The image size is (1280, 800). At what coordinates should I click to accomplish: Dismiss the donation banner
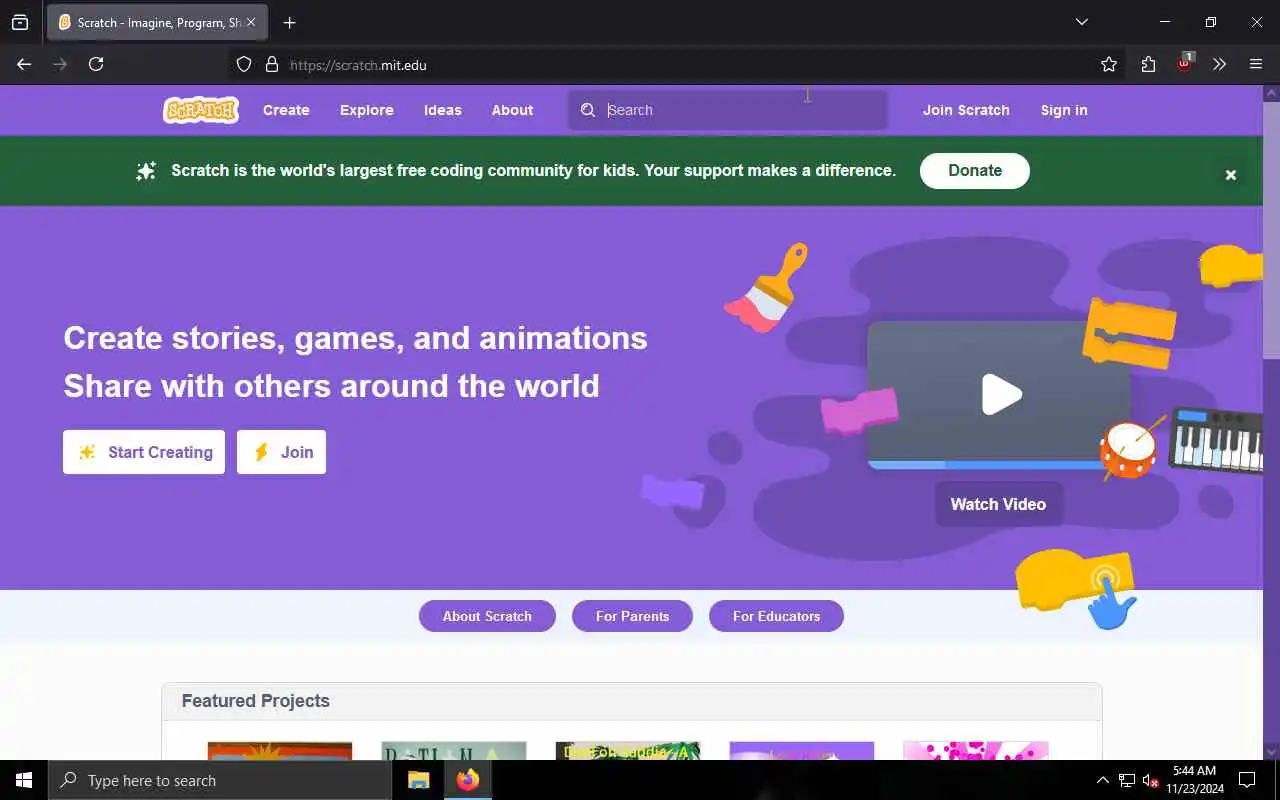coord(1231,175)
